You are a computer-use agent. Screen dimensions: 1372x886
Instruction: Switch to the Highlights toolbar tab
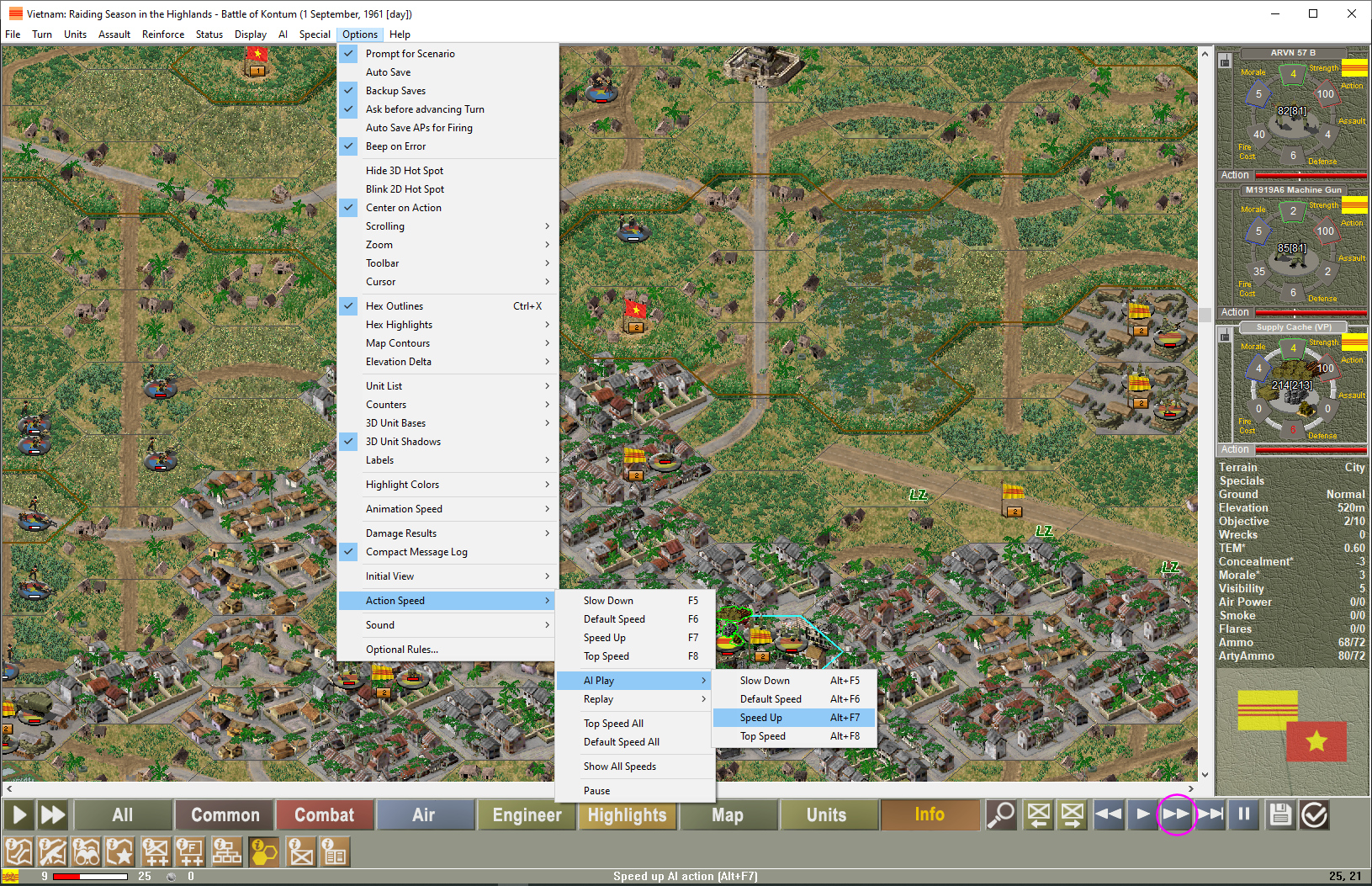pos(628,814)
